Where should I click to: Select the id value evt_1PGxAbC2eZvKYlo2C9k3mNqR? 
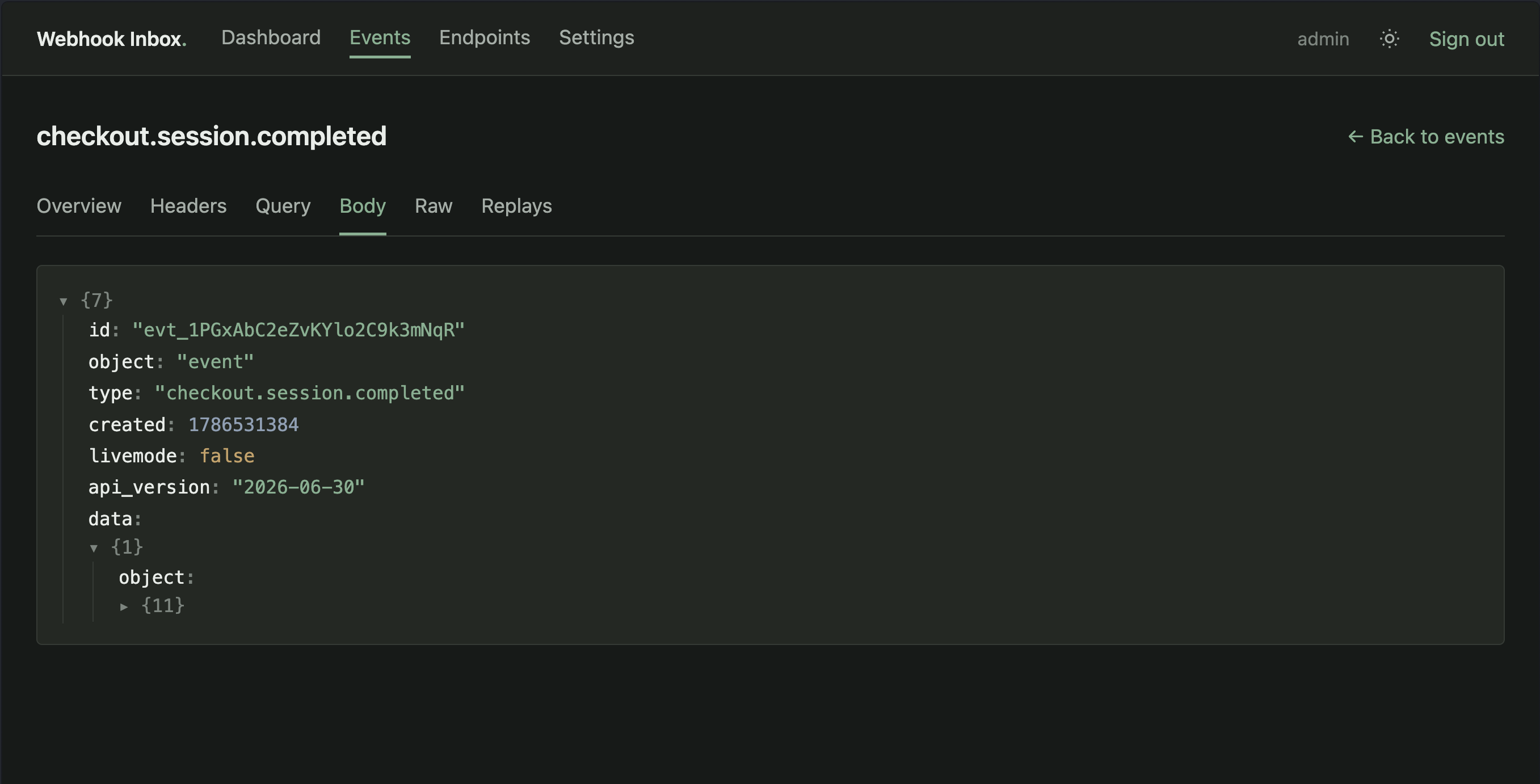[298, 331]
